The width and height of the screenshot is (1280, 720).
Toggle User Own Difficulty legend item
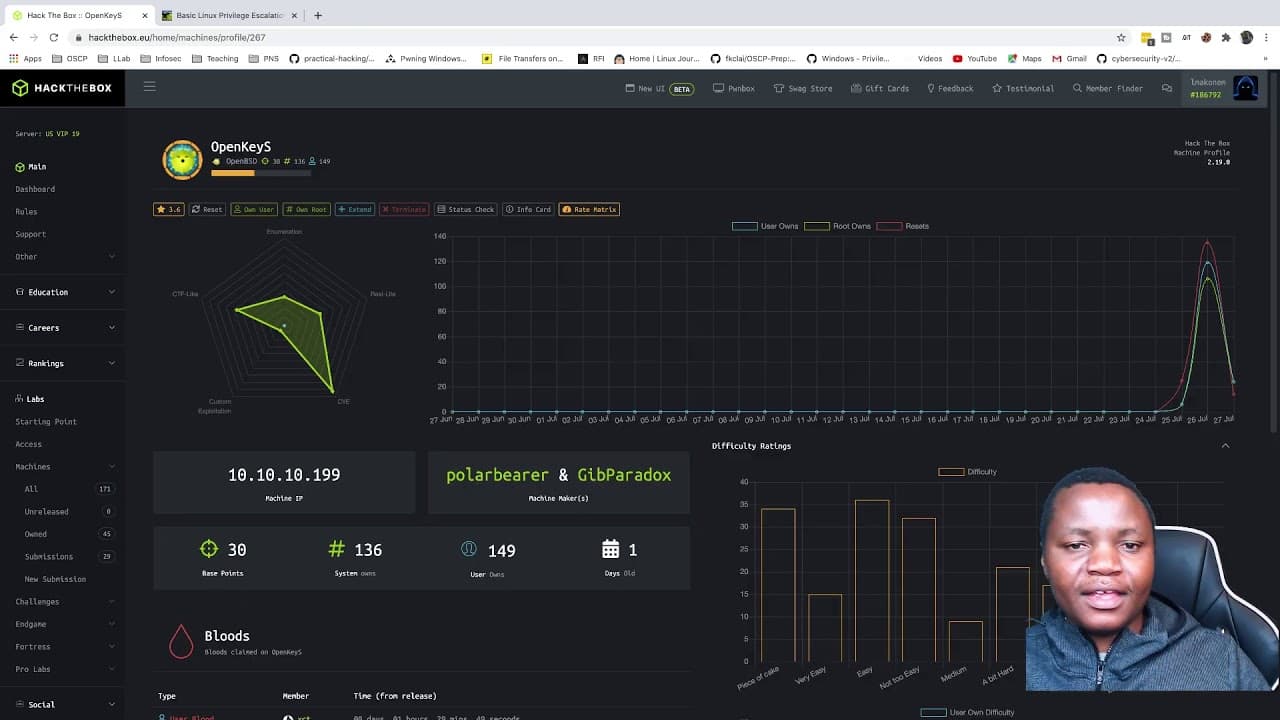tap(967, 712)
